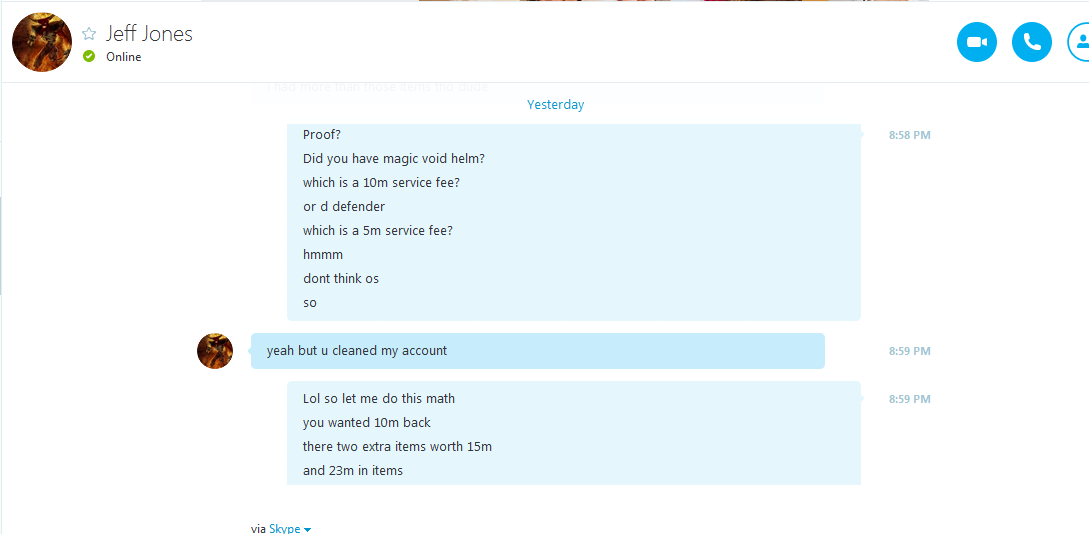The height and width of the screenshot is (534, 1089).
Task: Click the 8:58 PM timestamp
Action: pyautogui.click(x=909, y=135)
